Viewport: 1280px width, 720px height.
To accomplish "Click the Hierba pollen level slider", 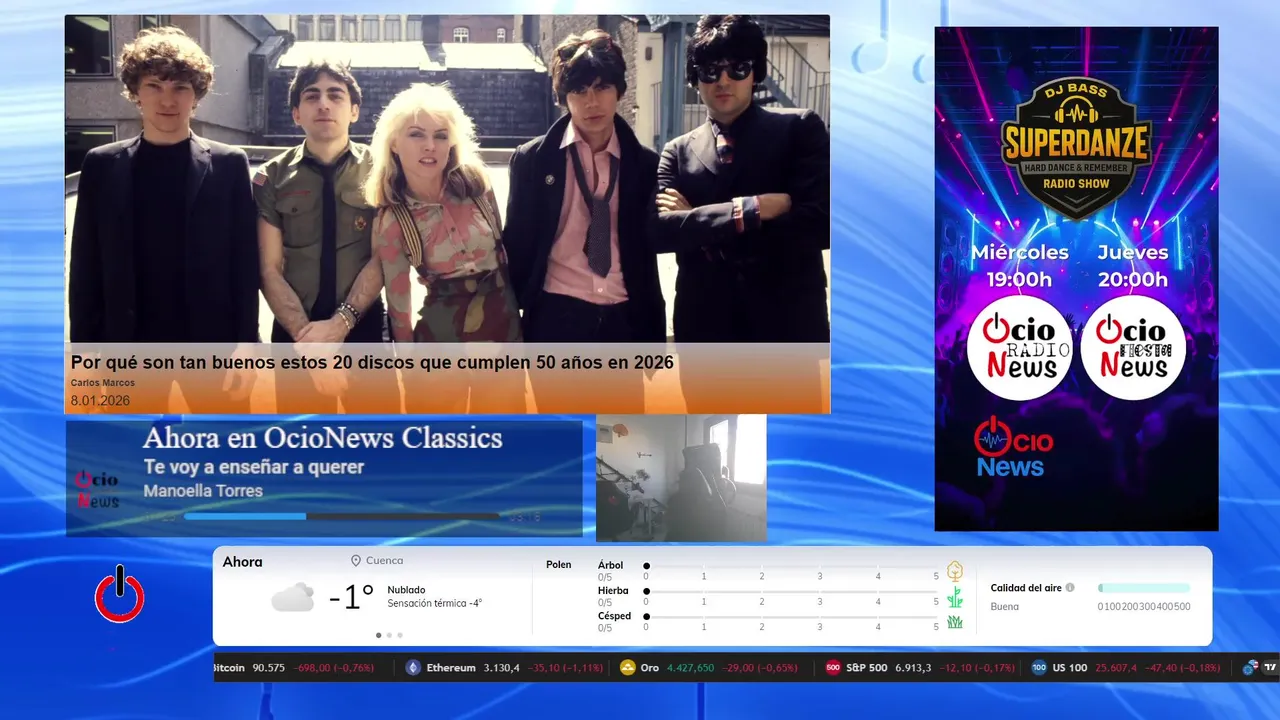I will tap(791, 592).
